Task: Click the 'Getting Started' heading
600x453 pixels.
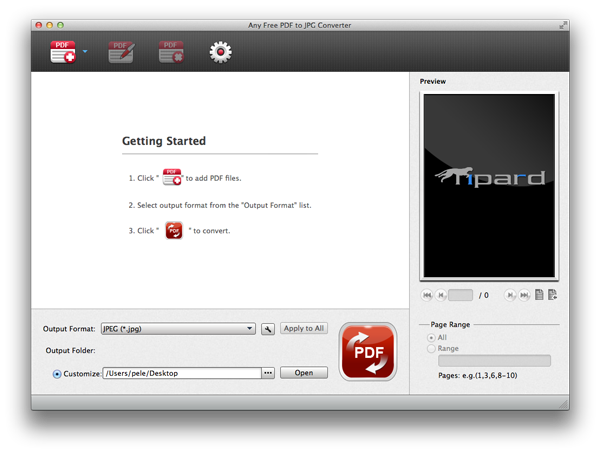Action: tap(164, 141)
